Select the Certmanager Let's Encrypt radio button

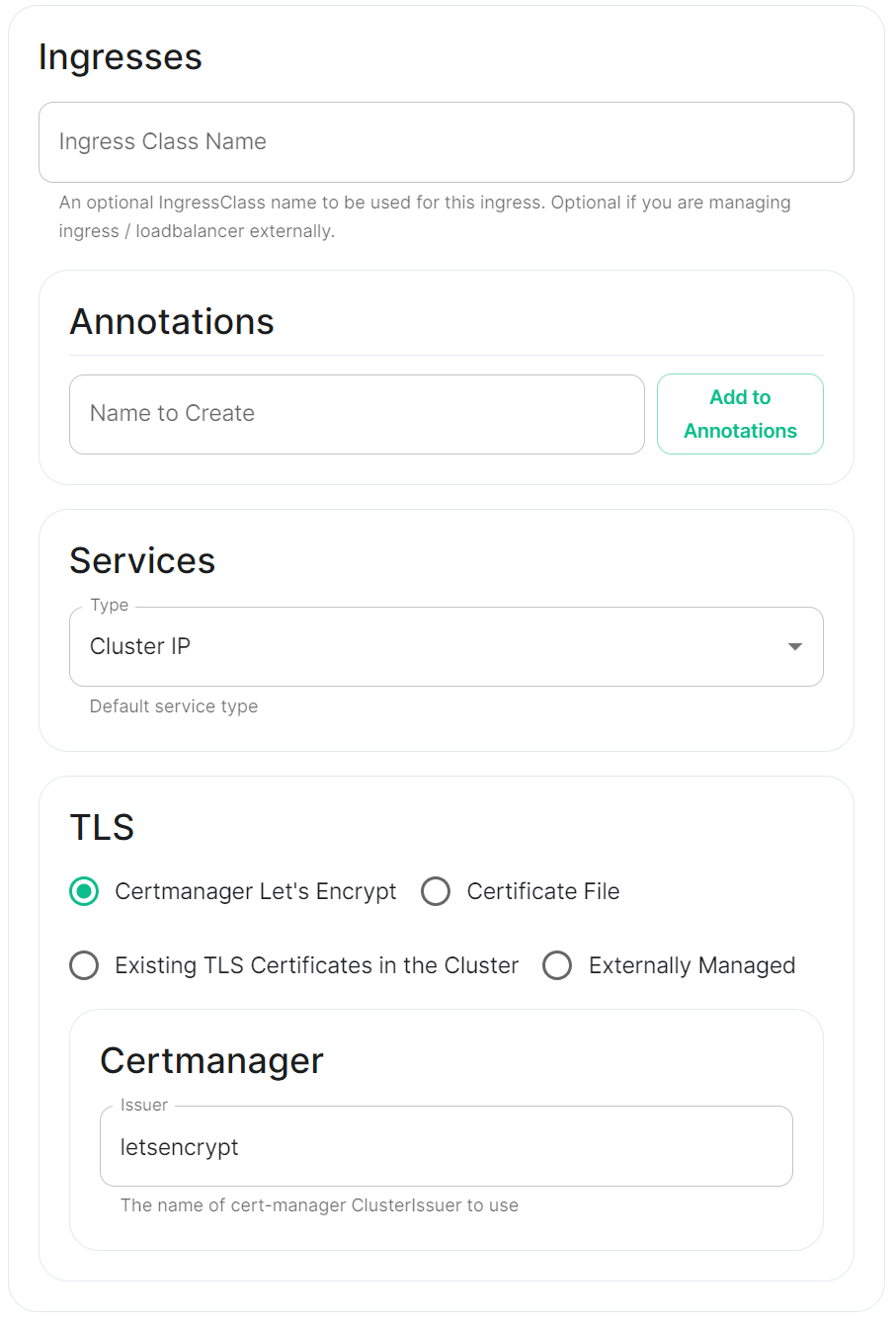pos(84,891)
